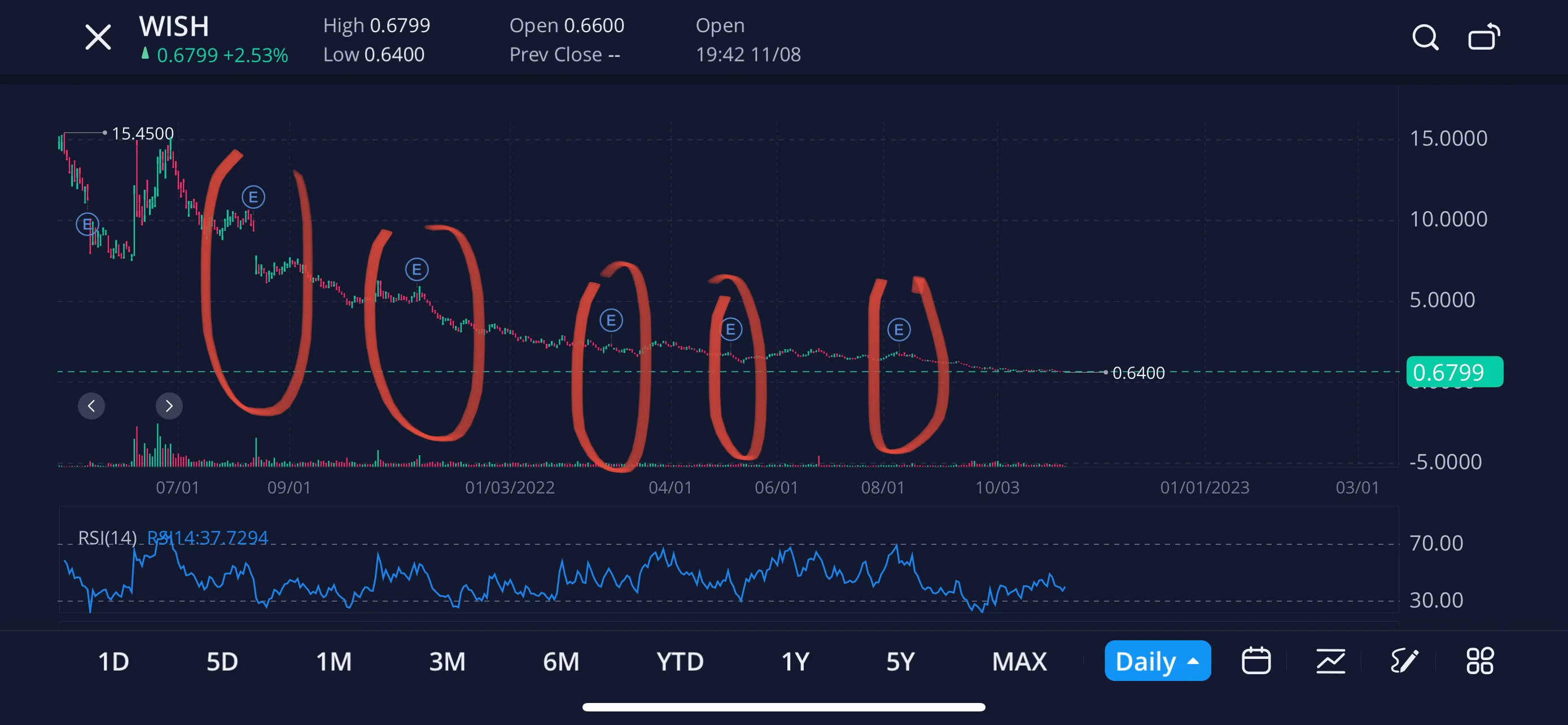Tap the 06/01 date axis label
The image size is (1568, 725).
776,487
